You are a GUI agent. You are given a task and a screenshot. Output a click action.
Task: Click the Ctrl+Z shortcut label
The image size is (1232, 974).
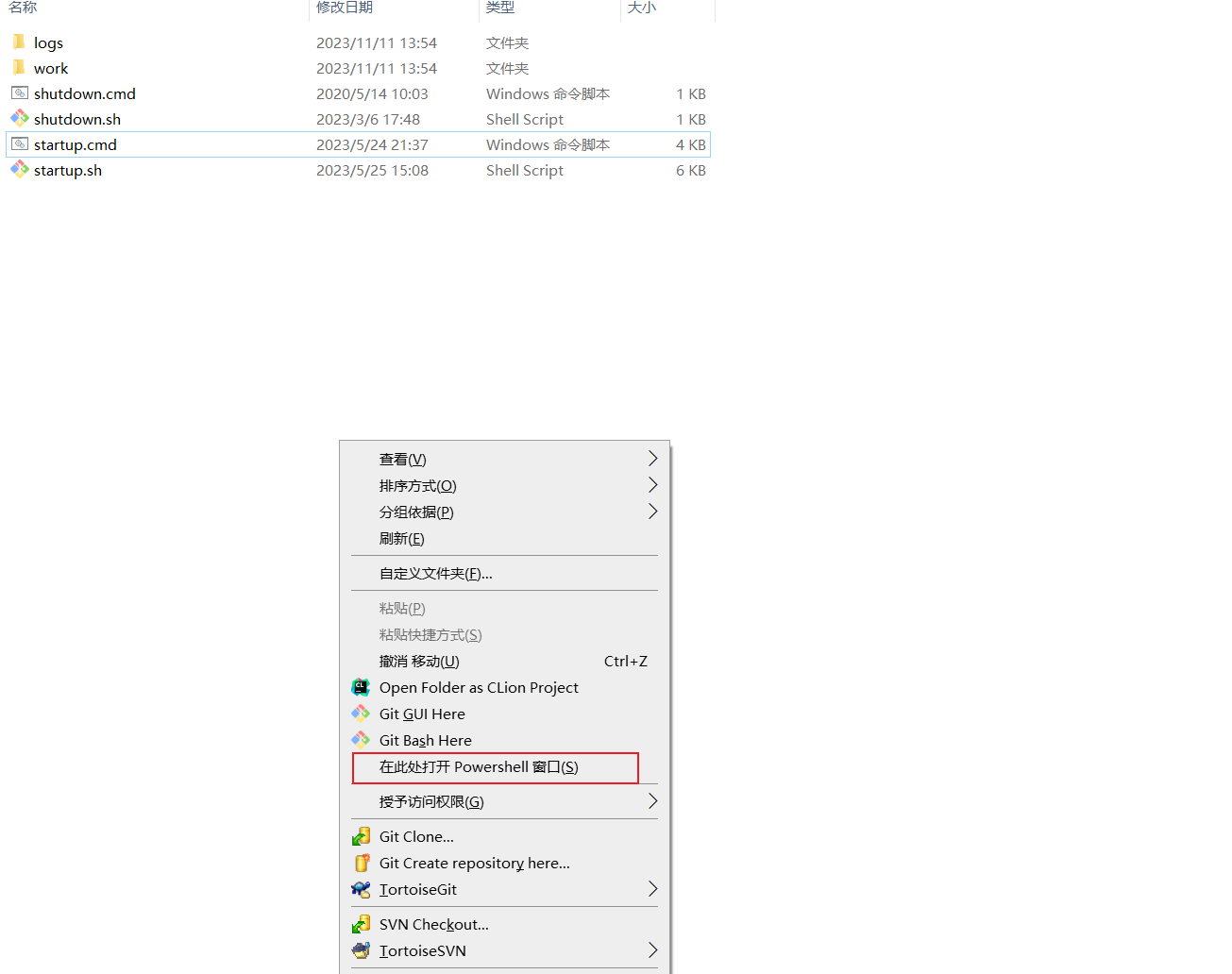[626, 661]
